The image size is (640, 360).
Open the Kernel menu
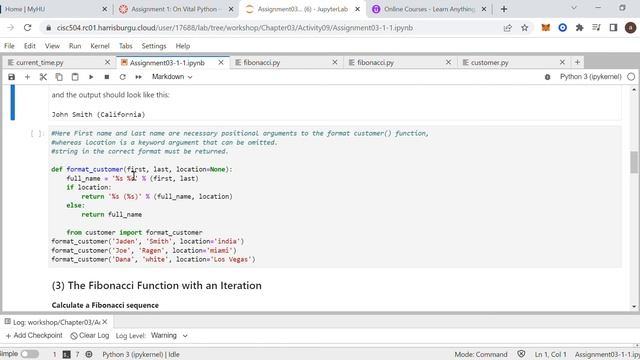[100, 46]
